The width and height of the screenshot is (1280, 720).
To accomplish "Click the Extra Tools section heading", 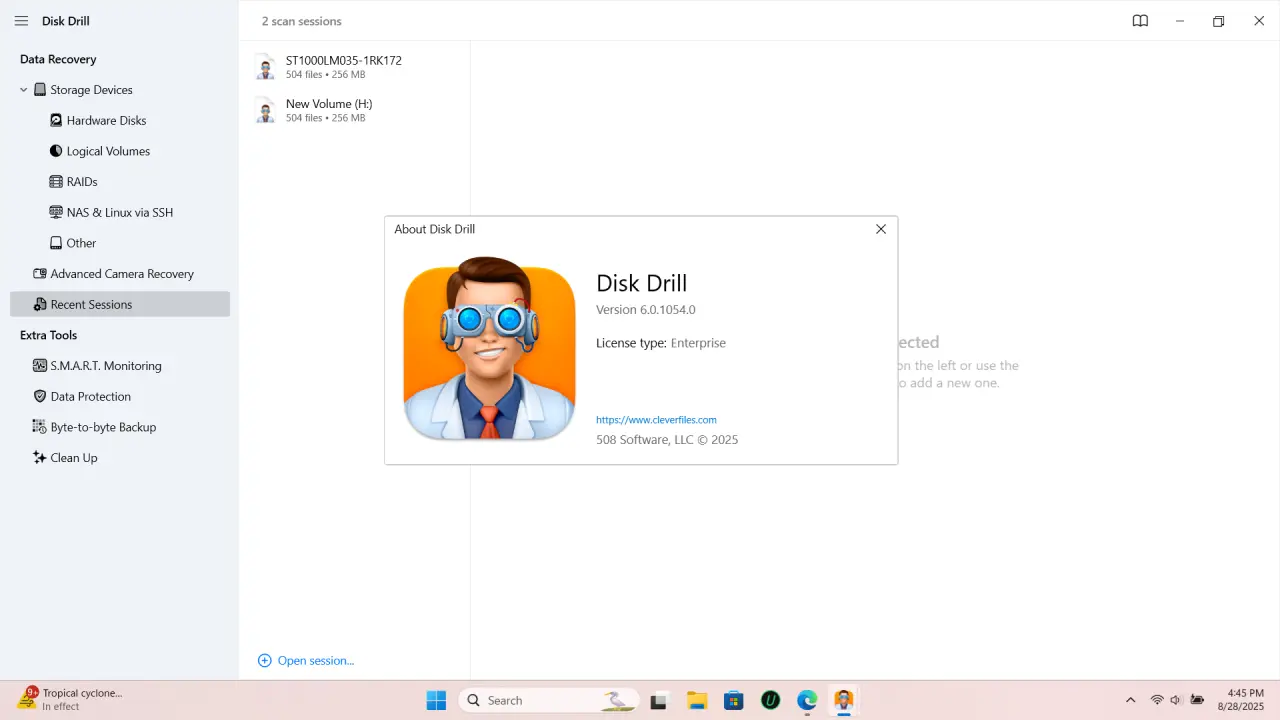I will (x=48, y=335).
